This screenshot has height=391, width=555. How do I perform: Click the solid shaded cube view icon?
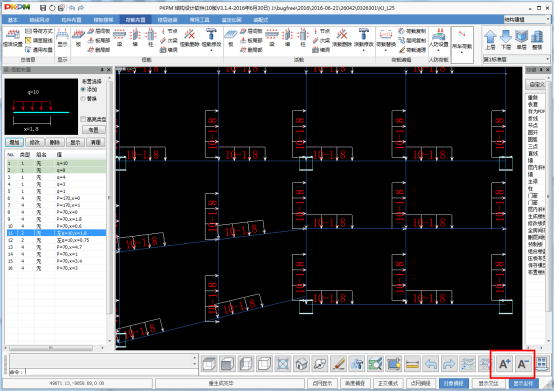(227, 364)
